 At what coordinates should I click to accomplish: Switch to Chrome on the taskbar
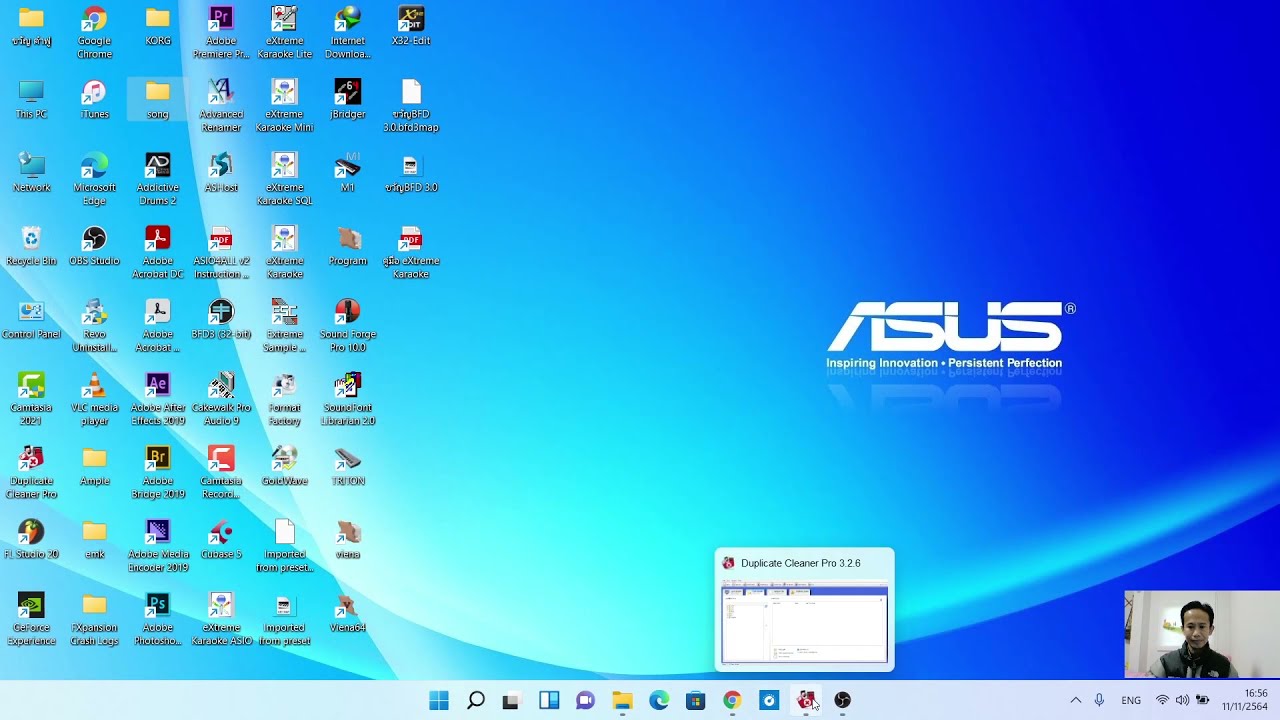732,701
